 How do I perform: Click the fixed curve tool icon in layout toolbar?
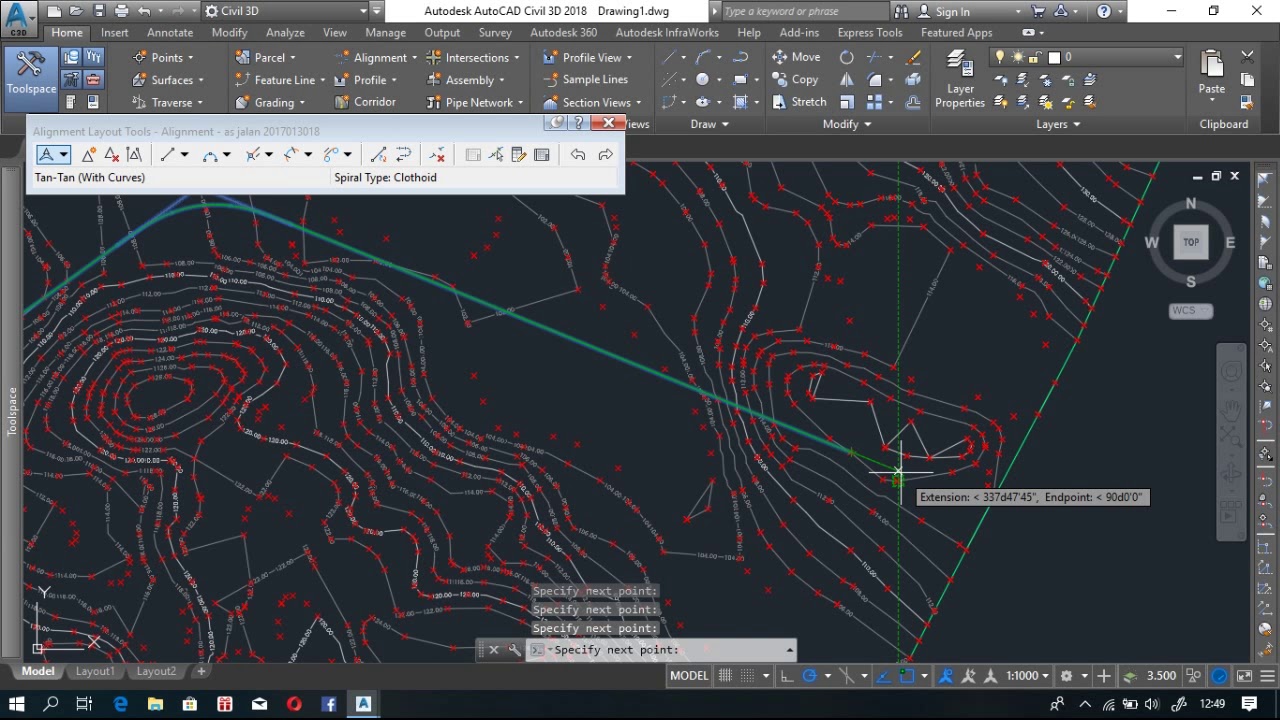(x=210, y=154)
